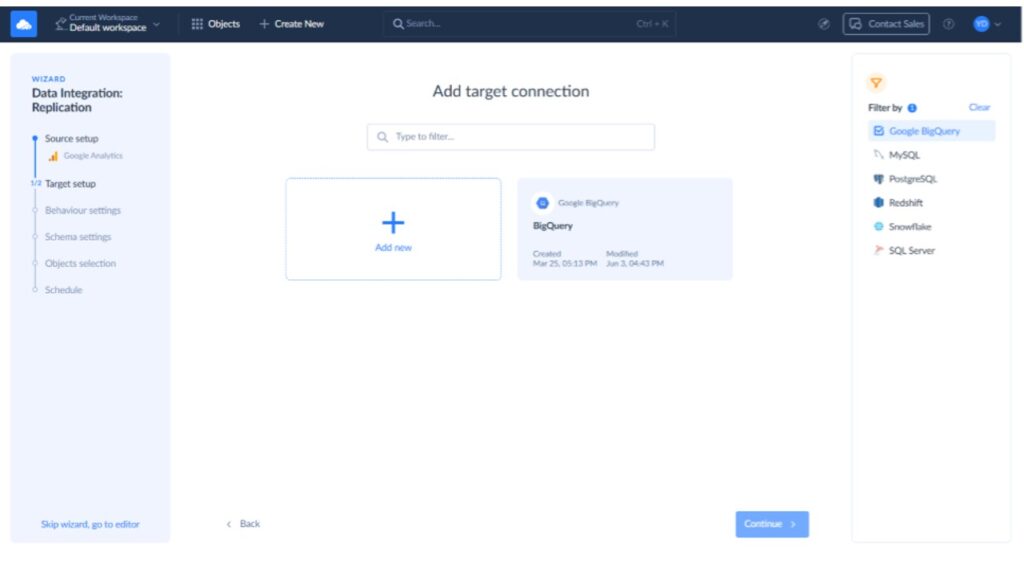Click the compass icon in the top bar
Viewport: 1024px width, 576px height.
pyautogui.click(x=824, y=24)
